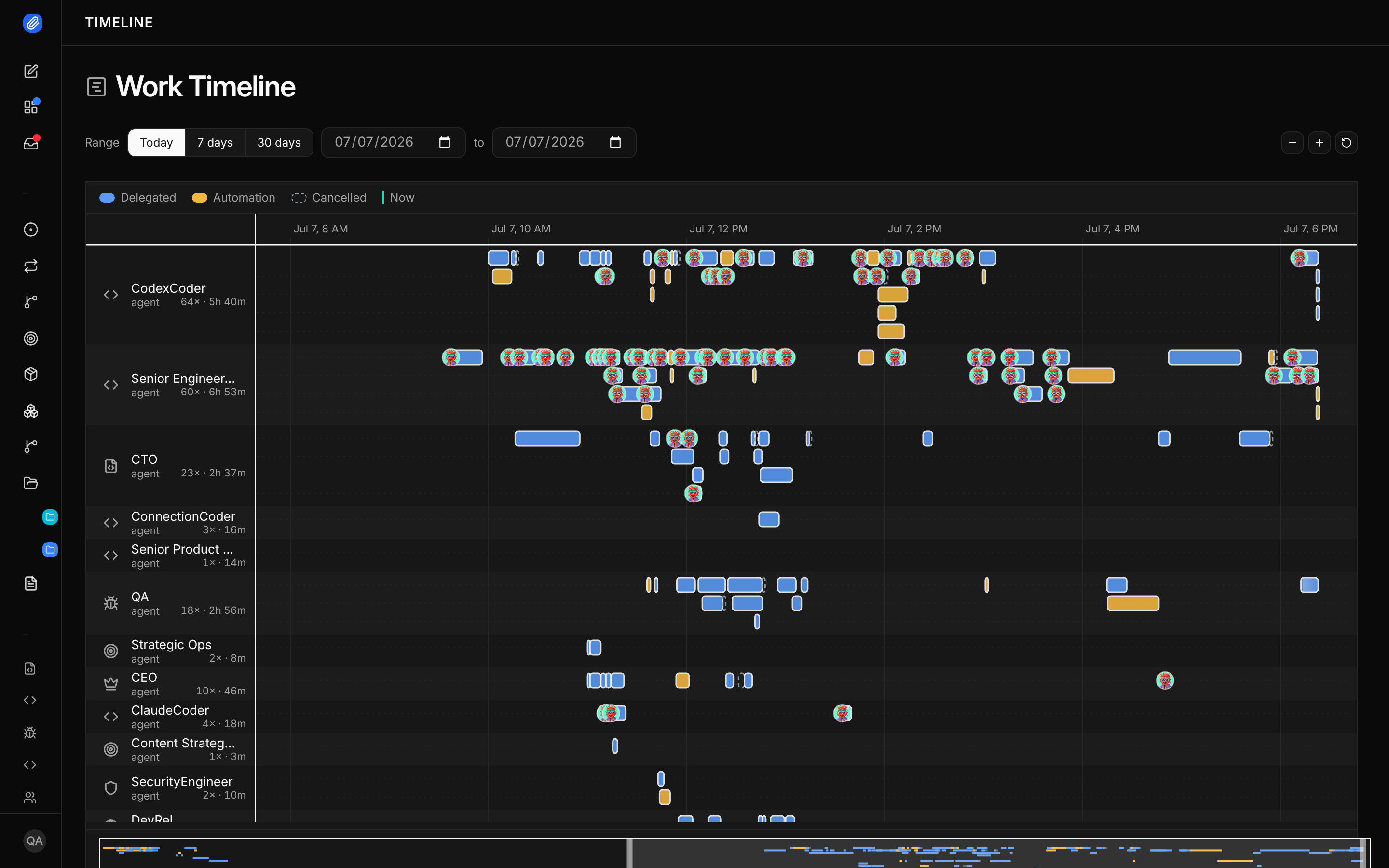Image resolution: width=1389 pixels, height=868 pixels.
Task: Click the wide blue Senior Engineer bar after 4 PM
Action: coord(1205,357)
